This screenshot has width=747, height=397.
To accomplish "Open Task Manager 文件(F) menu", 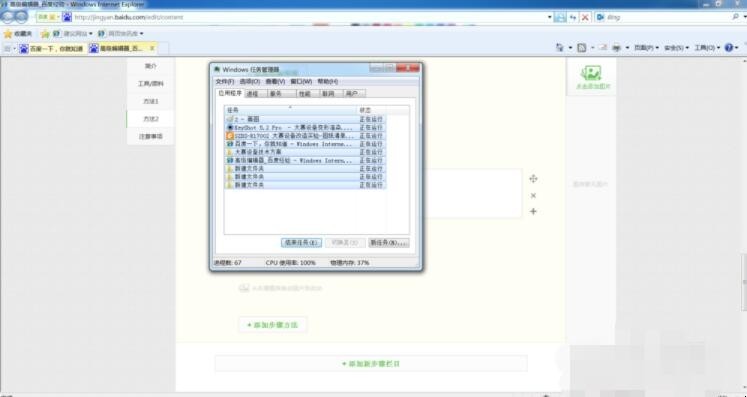I will tap(224, 81).
